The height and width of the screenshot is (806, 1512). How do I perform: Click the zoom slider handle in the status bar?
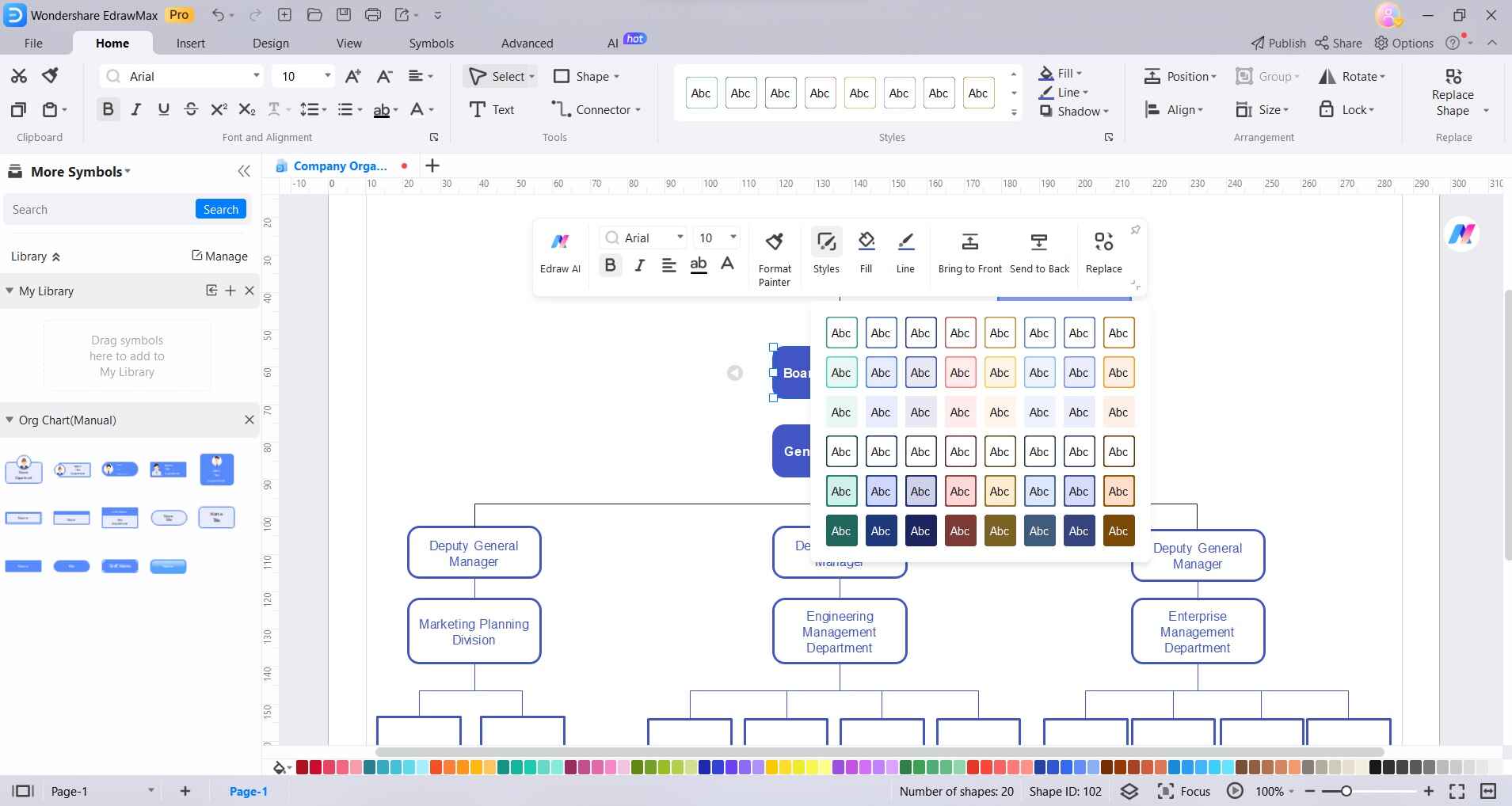tap(1346, 791)
